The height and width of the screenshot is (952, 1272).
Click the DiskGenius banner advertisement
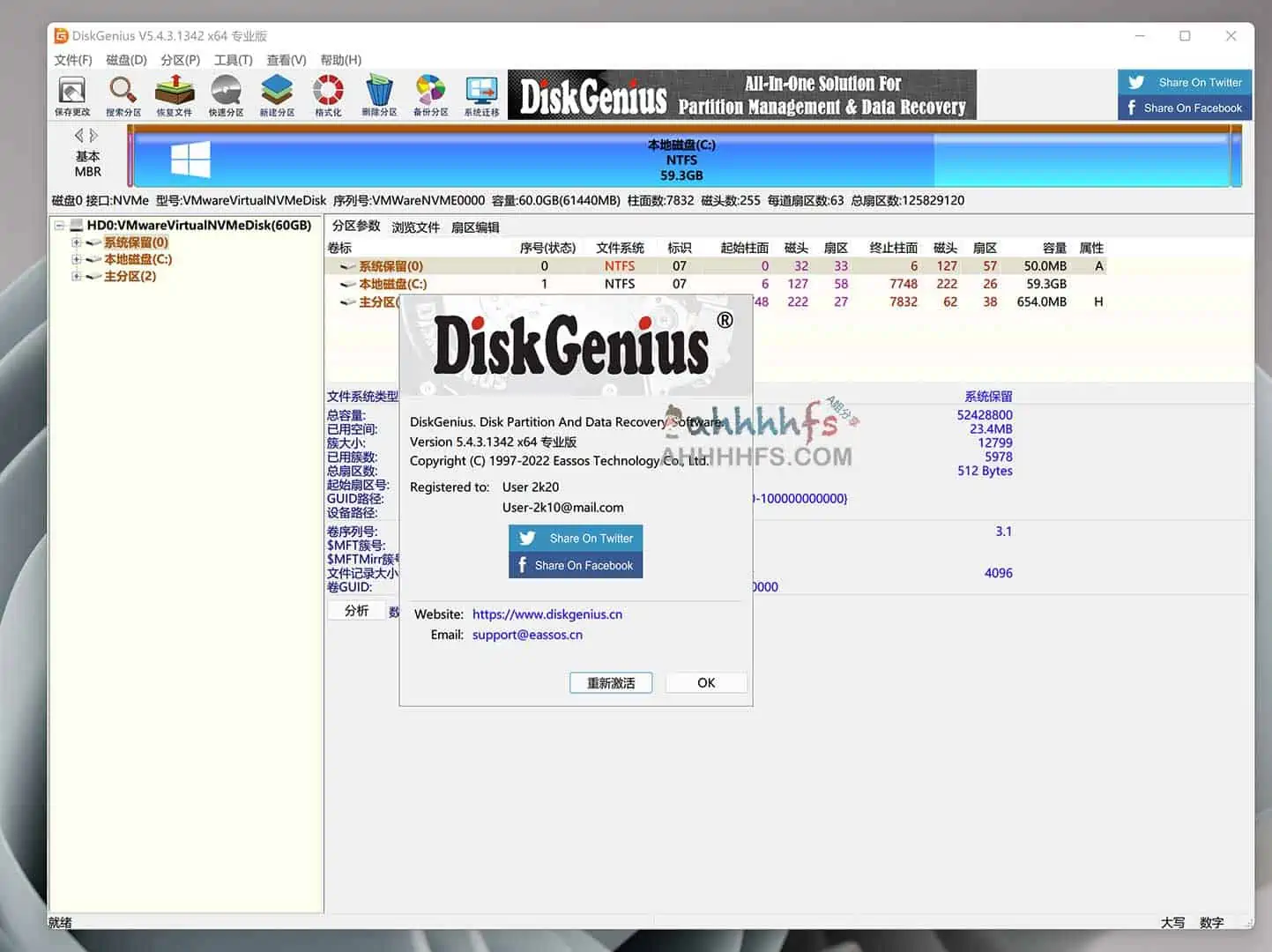[x=742, y=95]
